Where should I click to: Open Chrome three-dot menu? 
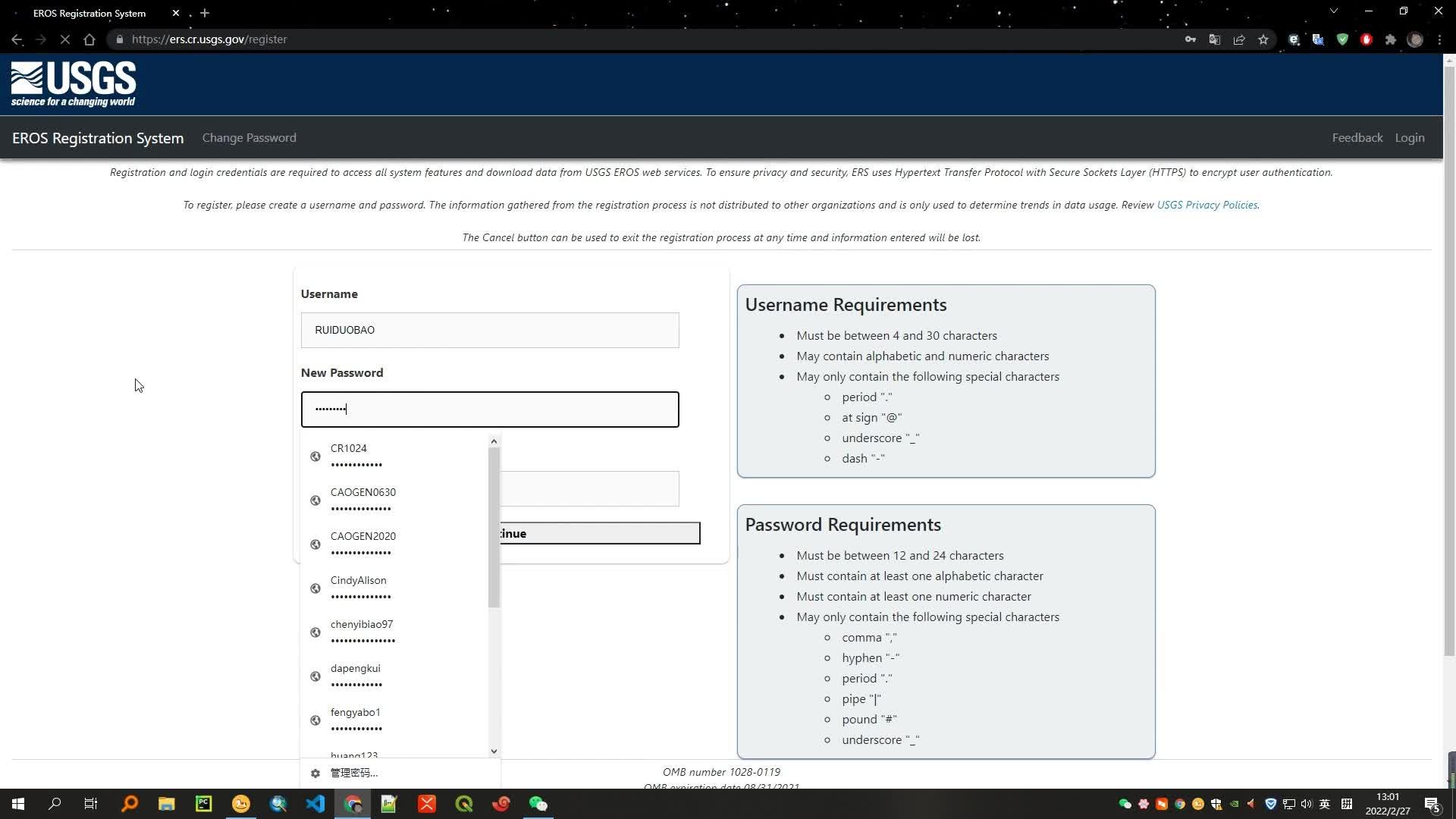click(1439, 39)
